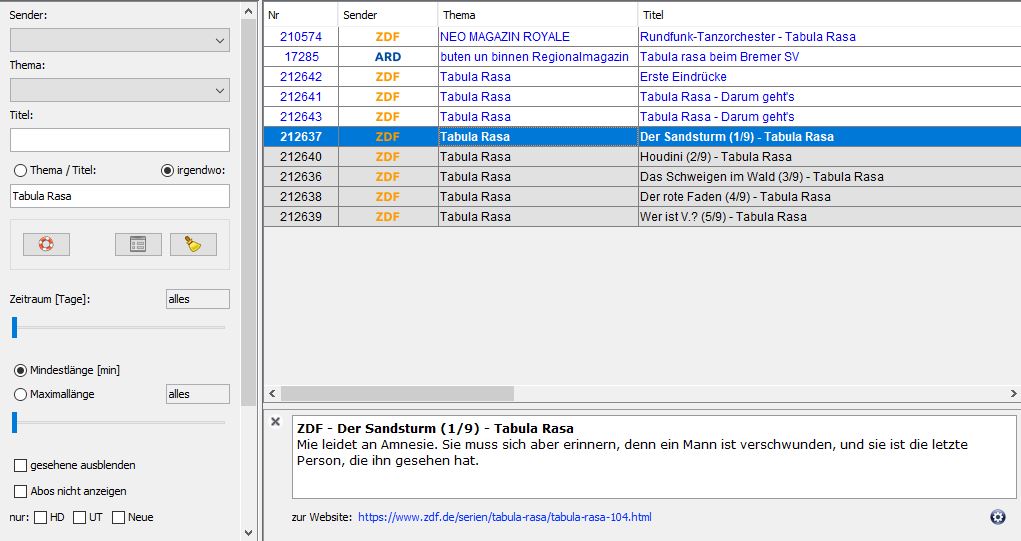
Task: Select the 'Thema / Titel' radio option
Action: (x=20, y=170)
